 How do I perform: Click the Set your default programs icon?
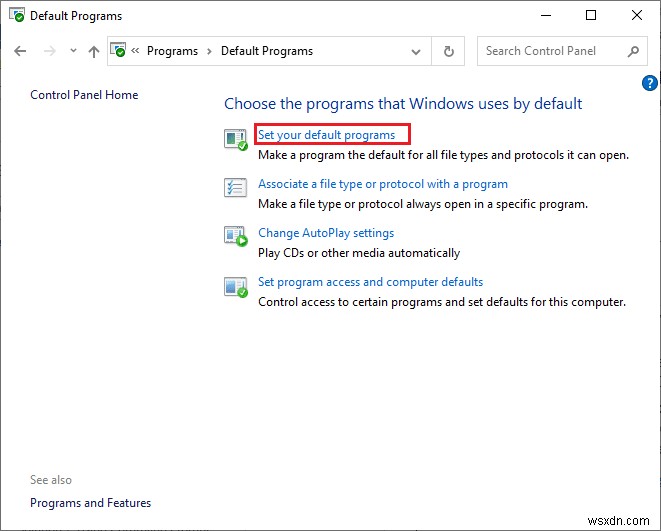(236, 139)
